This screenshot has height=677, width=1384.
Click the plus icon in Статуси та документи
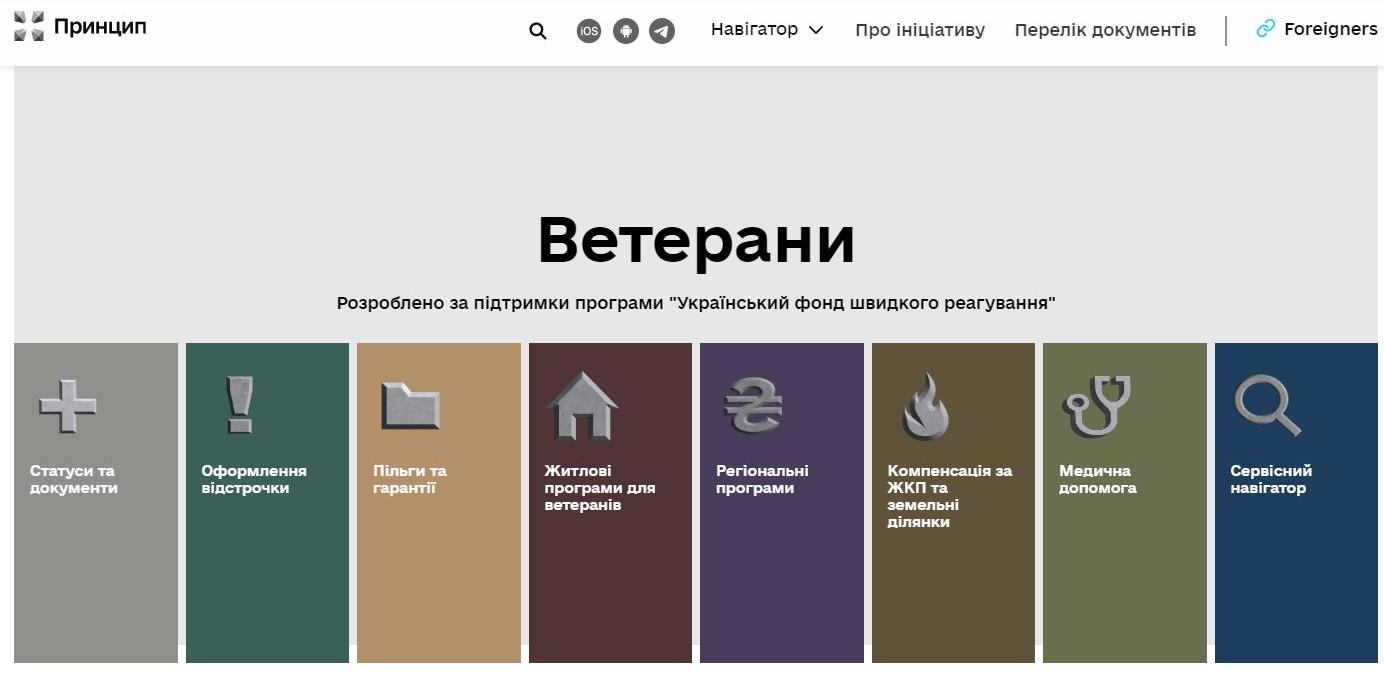pos(68,406)
